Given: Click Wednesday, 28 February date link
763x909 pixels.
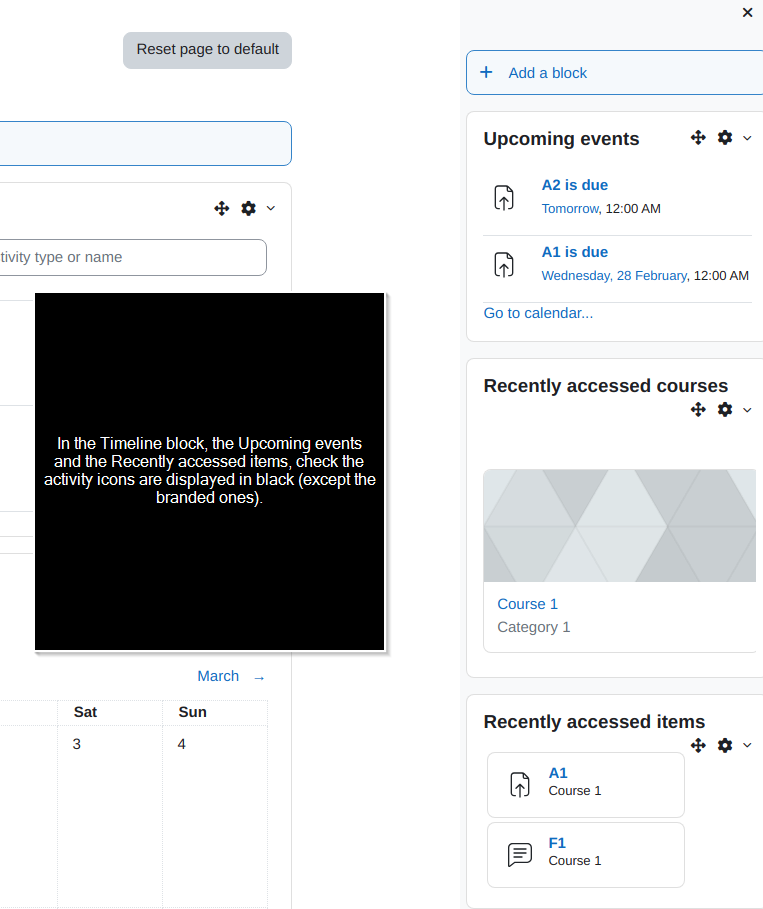Looking at the screenshot, I should click(615, 275).
